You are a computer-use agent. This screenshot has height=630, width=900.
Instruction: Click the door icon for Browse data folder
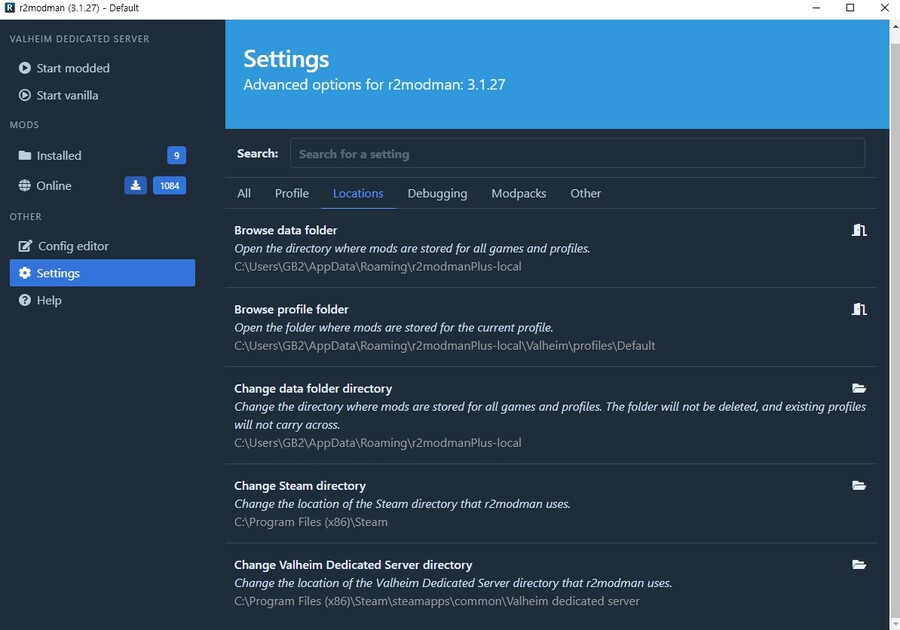tap(858, 230)
